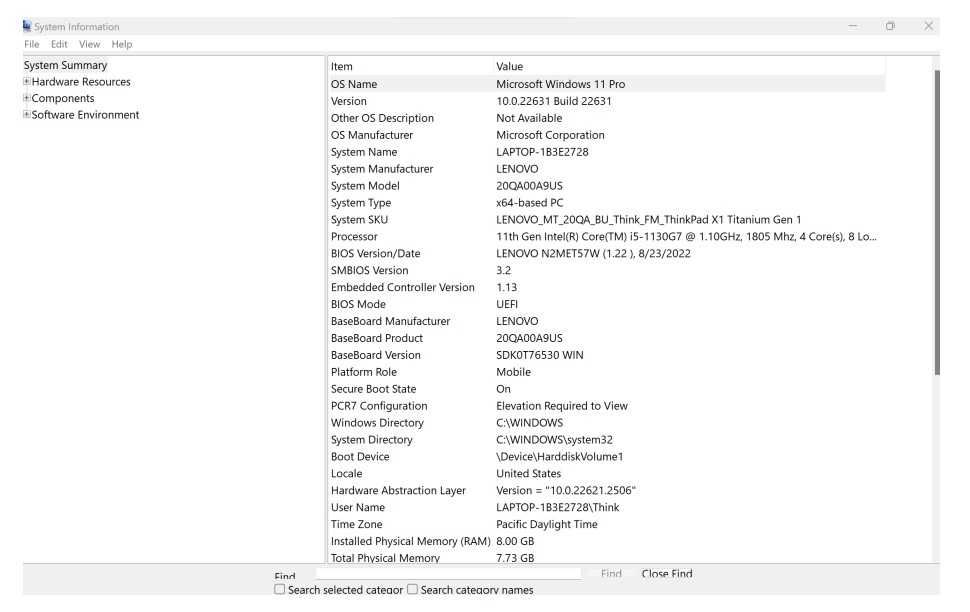The image size is (970, 612).
Task: Minimize the System Information window
Action: 853,26
